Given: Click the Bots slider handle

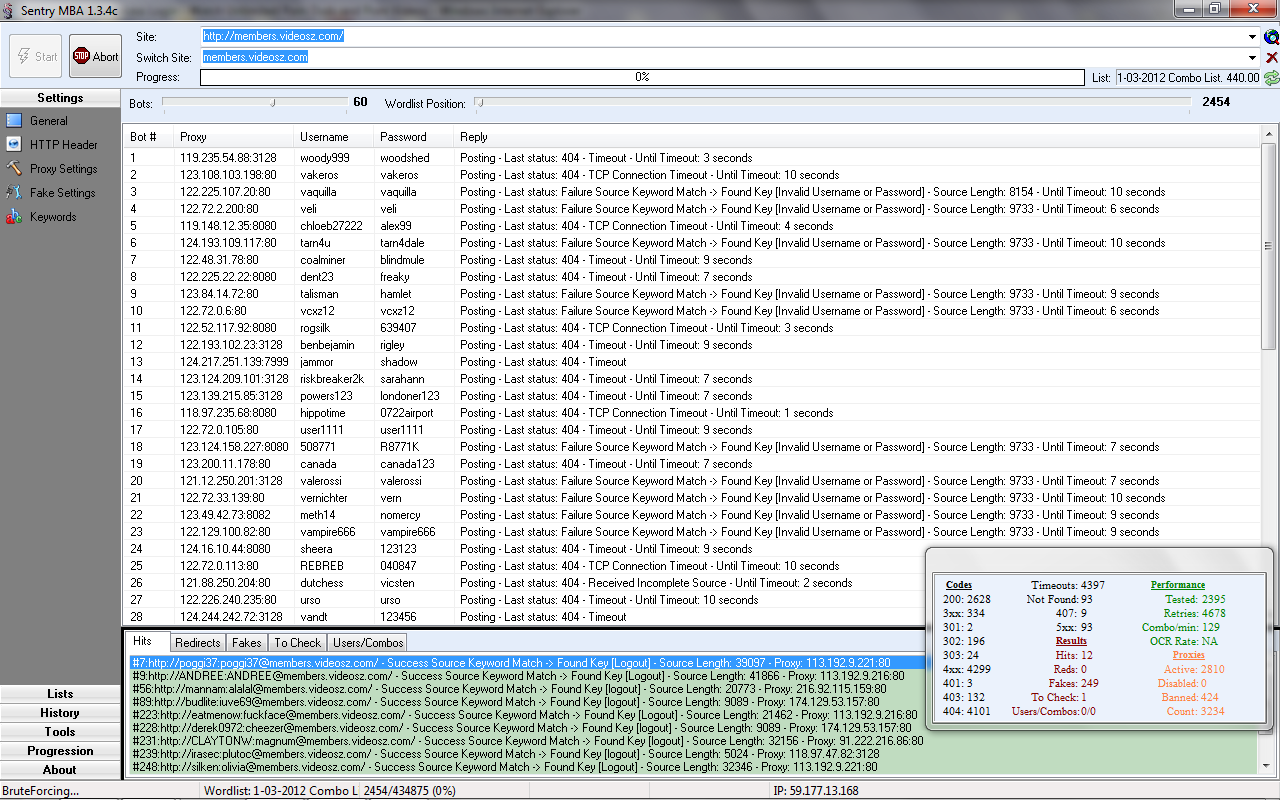Looking at the screenshot, I should pos(273,102).
